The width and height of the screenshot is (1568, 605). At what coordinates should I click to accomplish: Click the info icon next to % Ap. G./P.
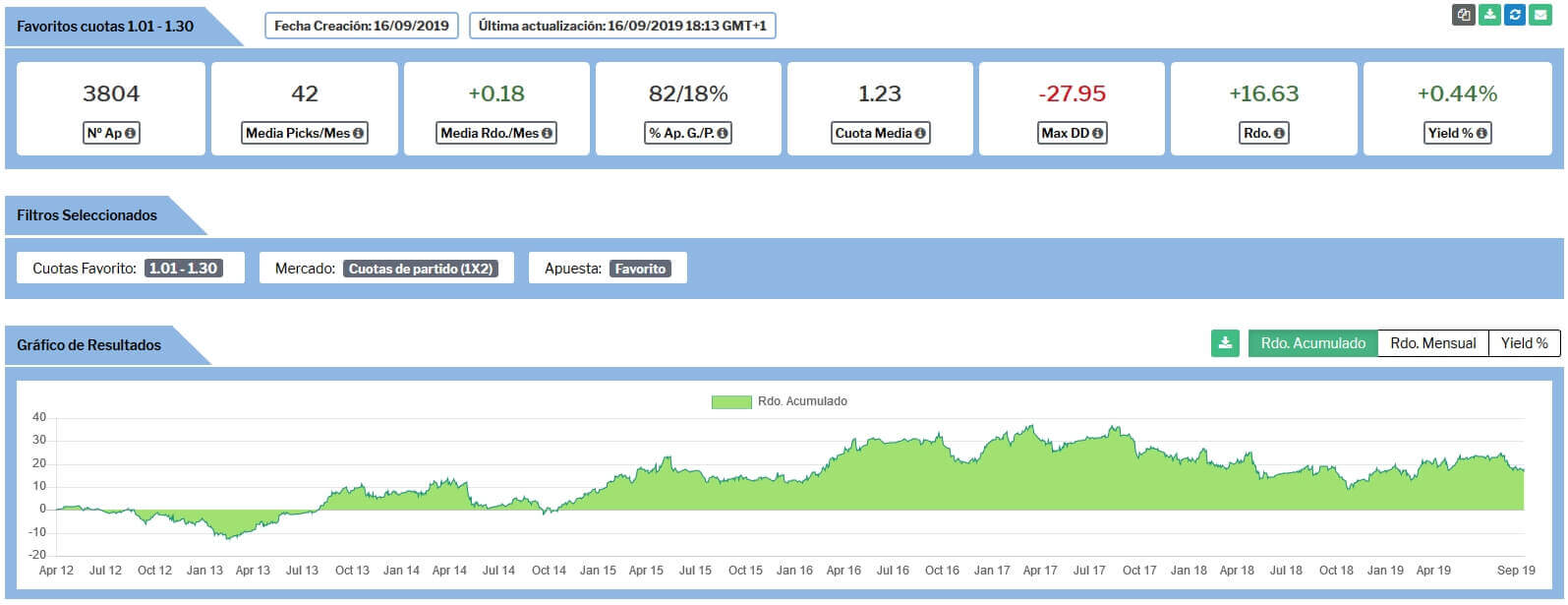[723, 133]
